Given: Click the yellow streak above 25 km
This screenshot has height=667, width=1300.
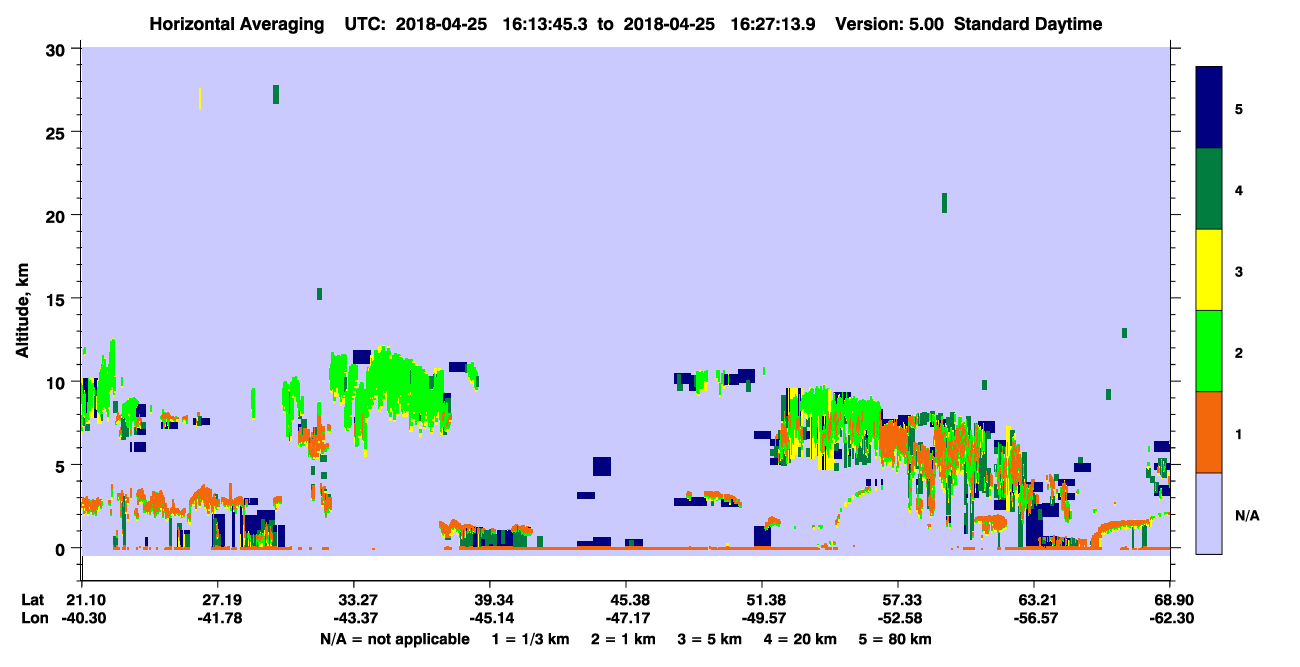Looking at the screenshot, I should 200,98.
